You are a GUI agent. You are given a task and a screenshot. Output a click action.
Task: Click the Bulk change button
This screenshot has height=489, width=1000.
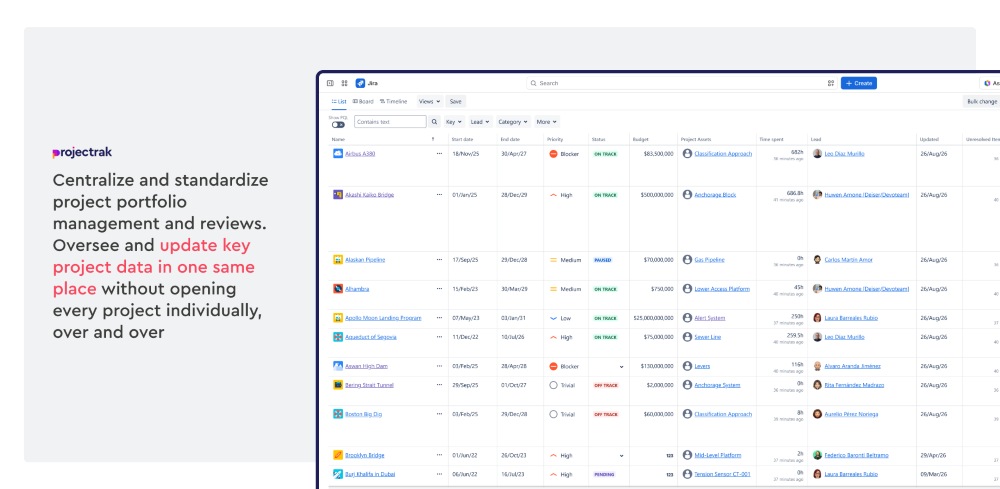(x=982, y=101)
